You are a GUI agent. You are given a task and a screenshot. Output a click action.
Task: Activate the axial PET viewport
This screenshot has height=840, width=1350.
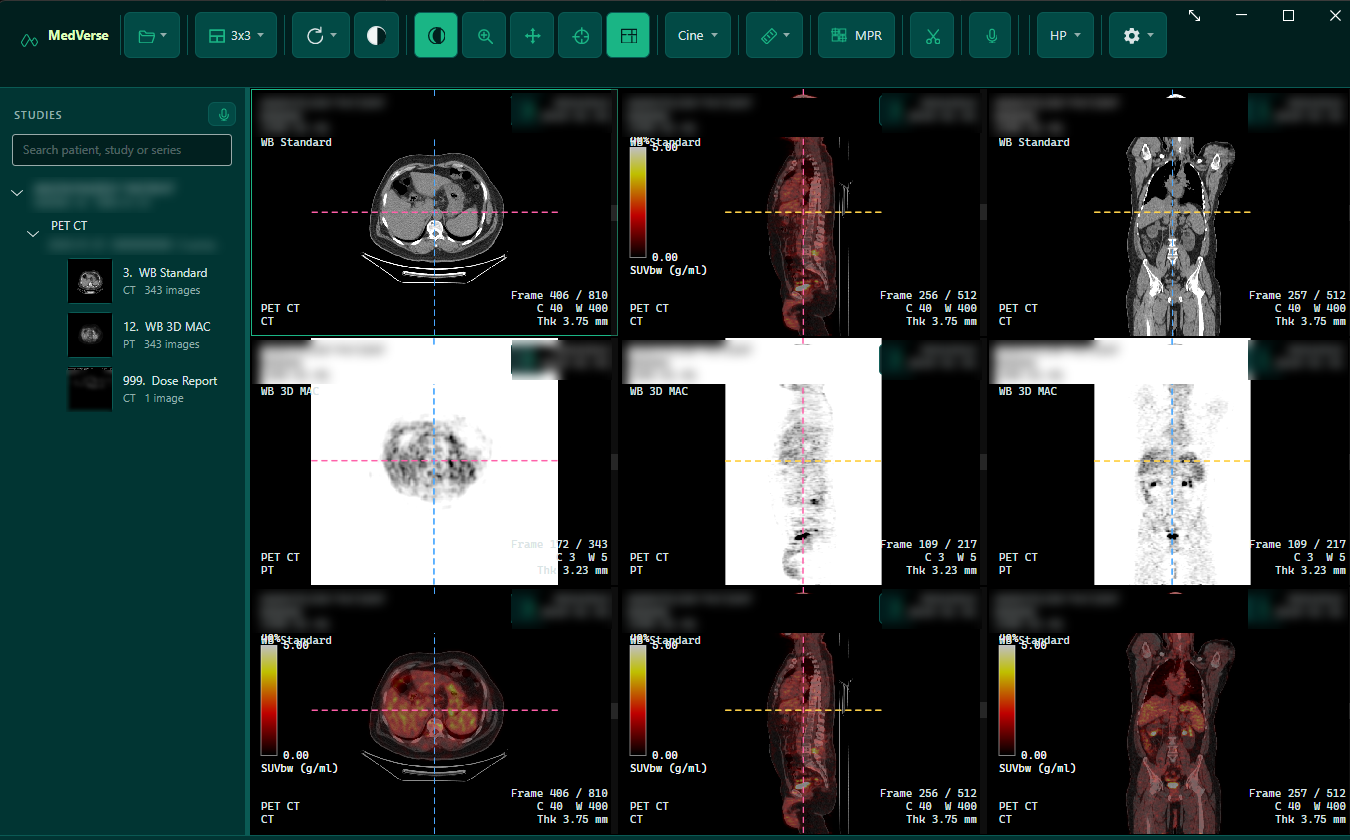pyautogui.click(x=434, y=461)
